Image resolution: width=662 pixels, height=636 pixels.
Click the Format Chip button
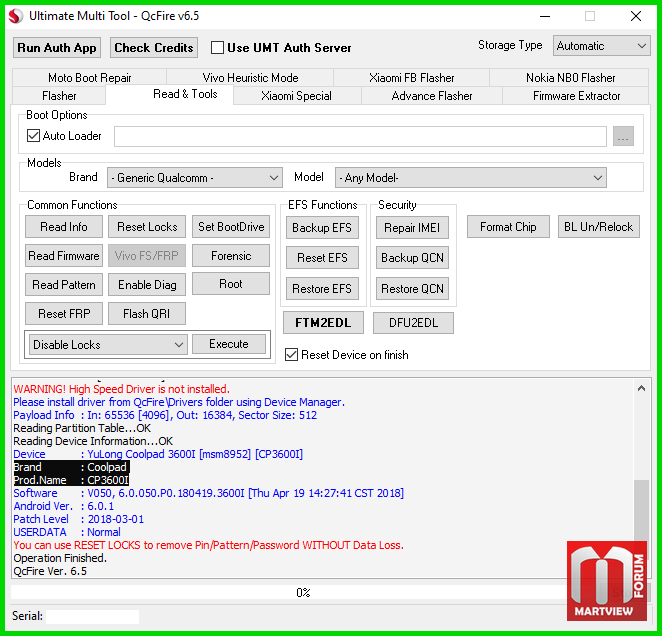(x=508, y=227)
